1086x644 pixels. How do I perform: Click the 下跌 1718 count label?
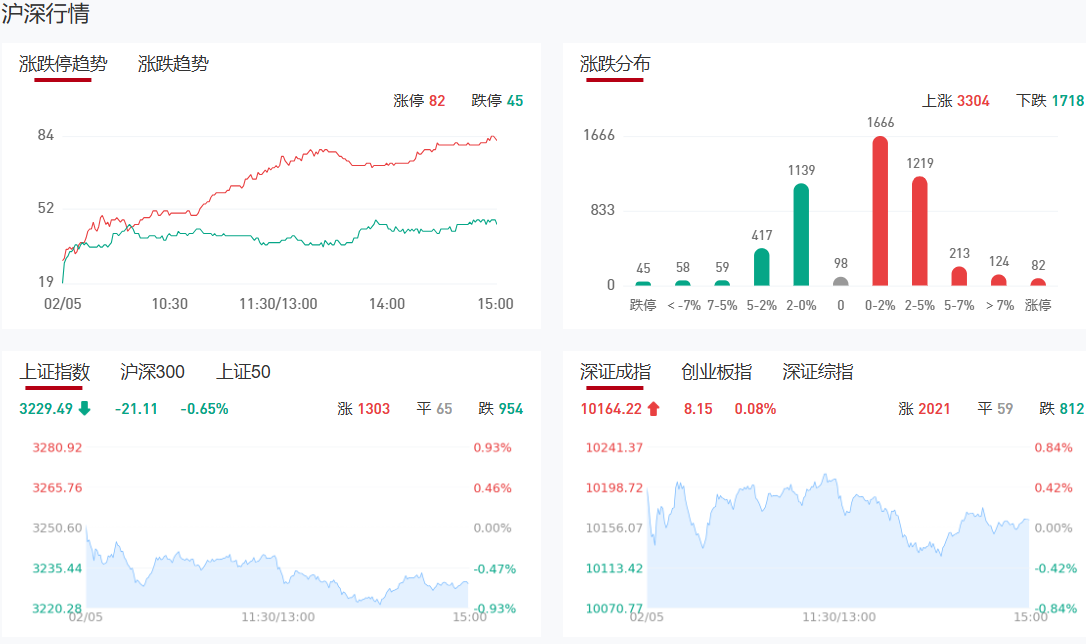coord(1049,101)
